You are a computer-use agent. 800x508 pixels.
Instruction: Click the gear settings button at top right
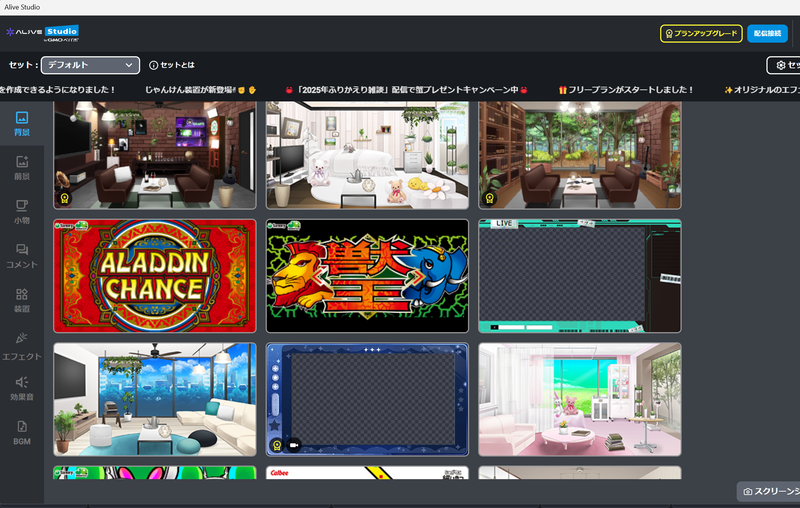coord(783,65)
